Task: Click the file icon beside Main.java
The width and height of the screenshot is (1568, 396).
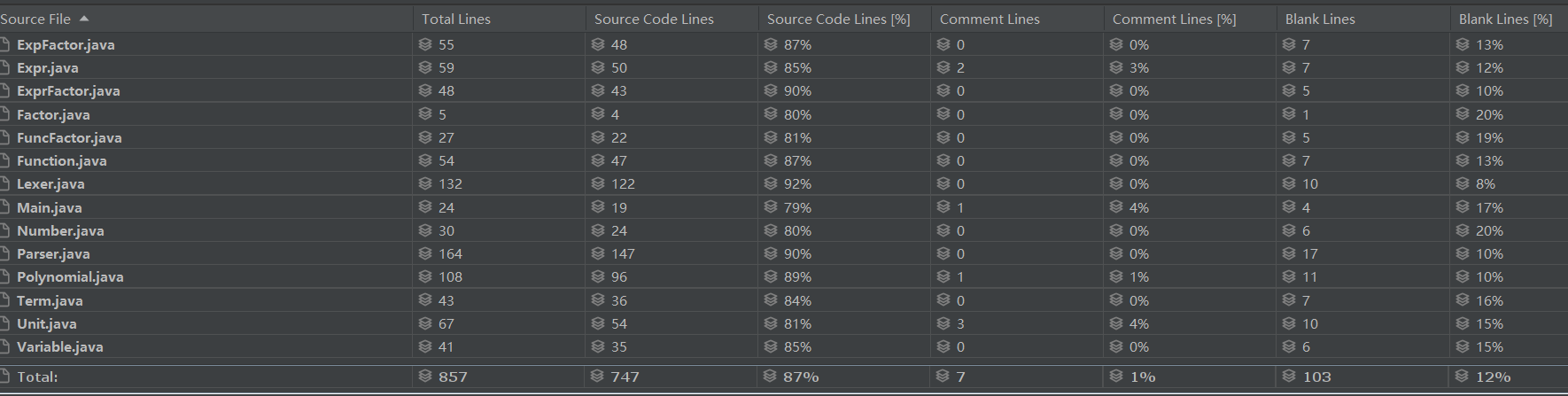Action: 4,207
